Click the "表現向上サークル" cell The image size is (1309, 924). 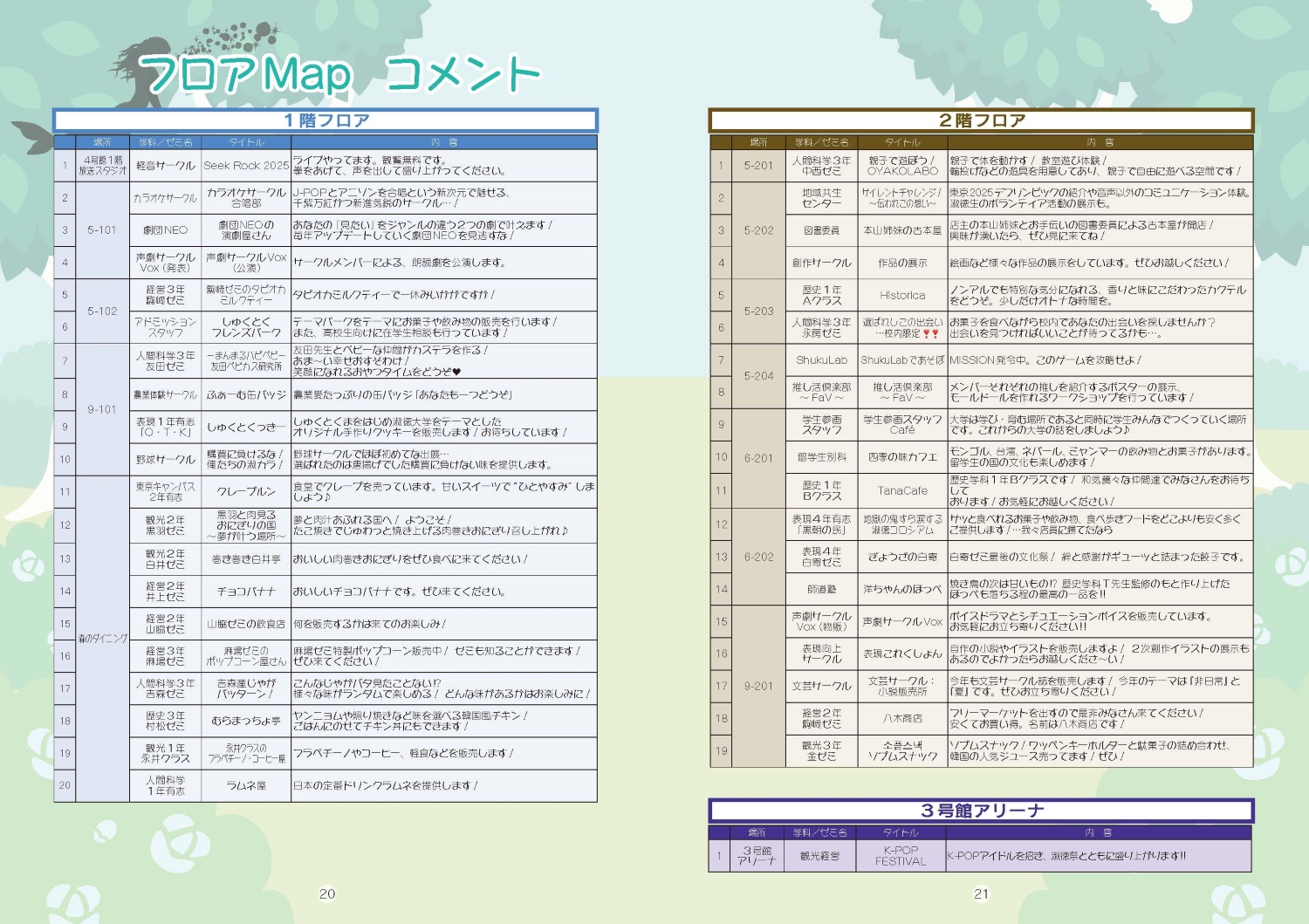(821, 654)
